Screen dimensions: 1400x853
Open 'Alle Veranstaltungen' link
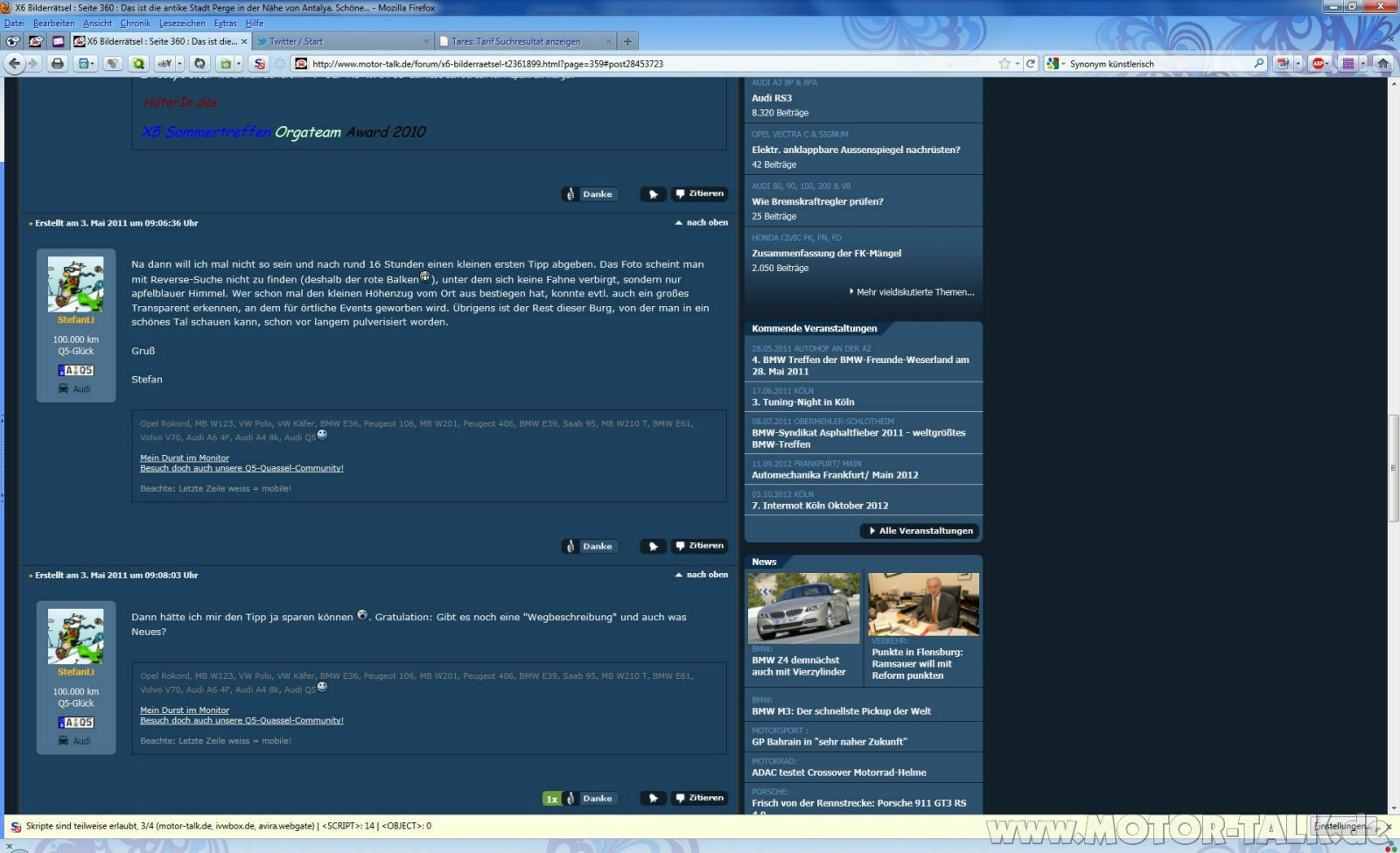click(920, 531)
